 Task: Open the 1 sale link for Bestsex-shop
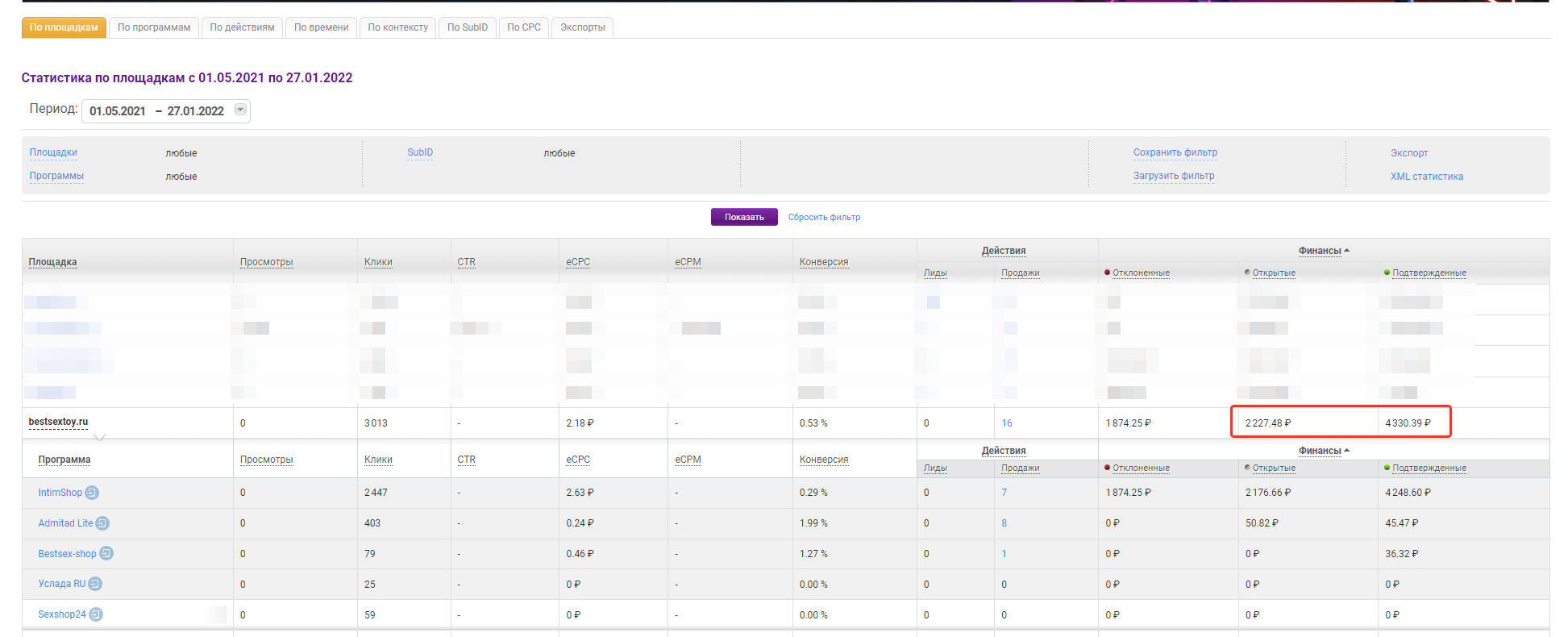[1004, 554]
